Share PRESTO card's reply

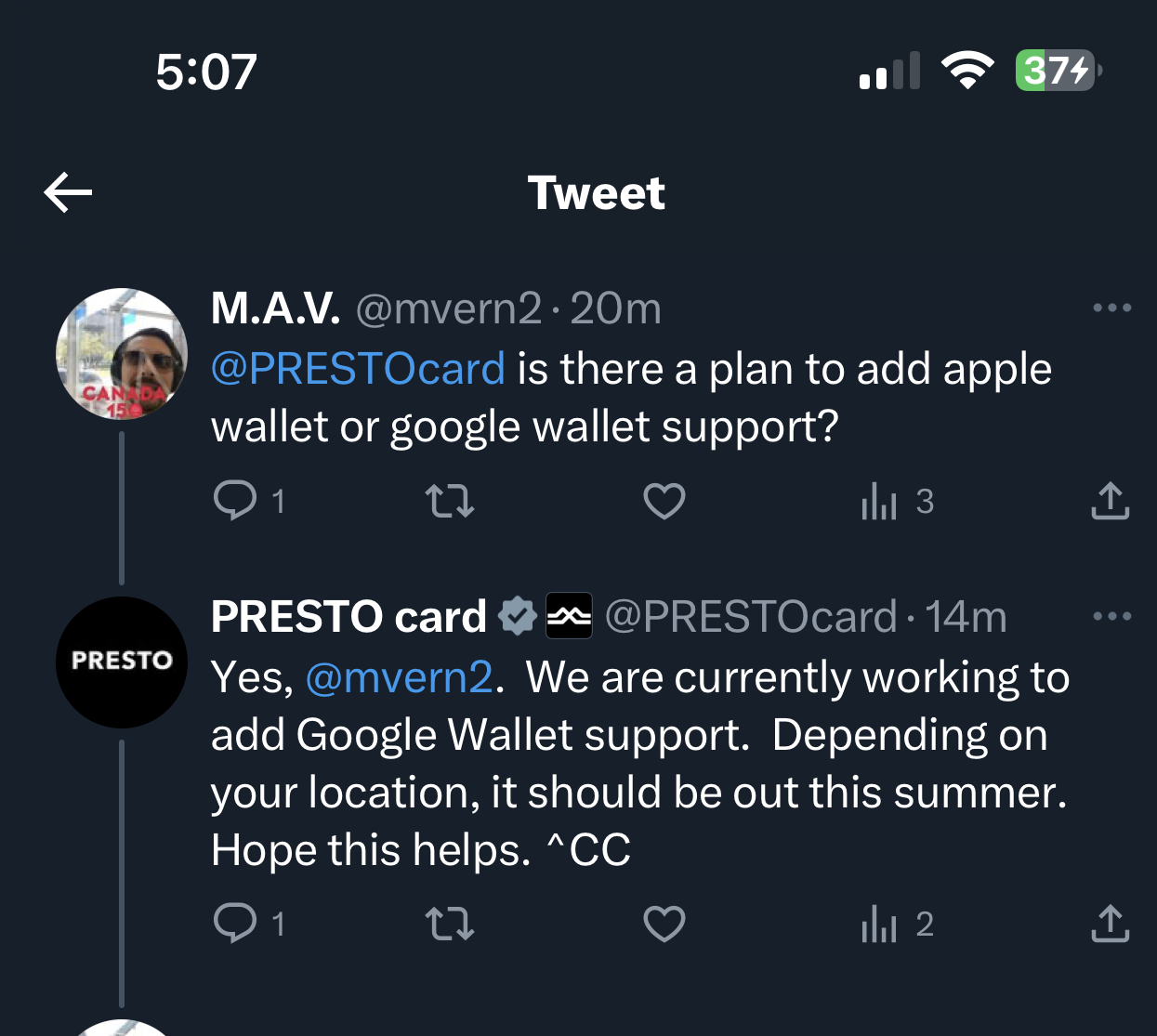(x=1110, y=924)
